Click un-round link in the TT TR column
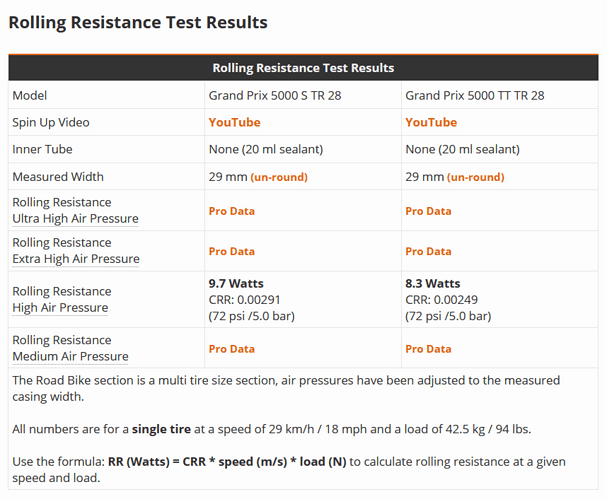This screenshot has height=499, width=607. click(475, 177)
